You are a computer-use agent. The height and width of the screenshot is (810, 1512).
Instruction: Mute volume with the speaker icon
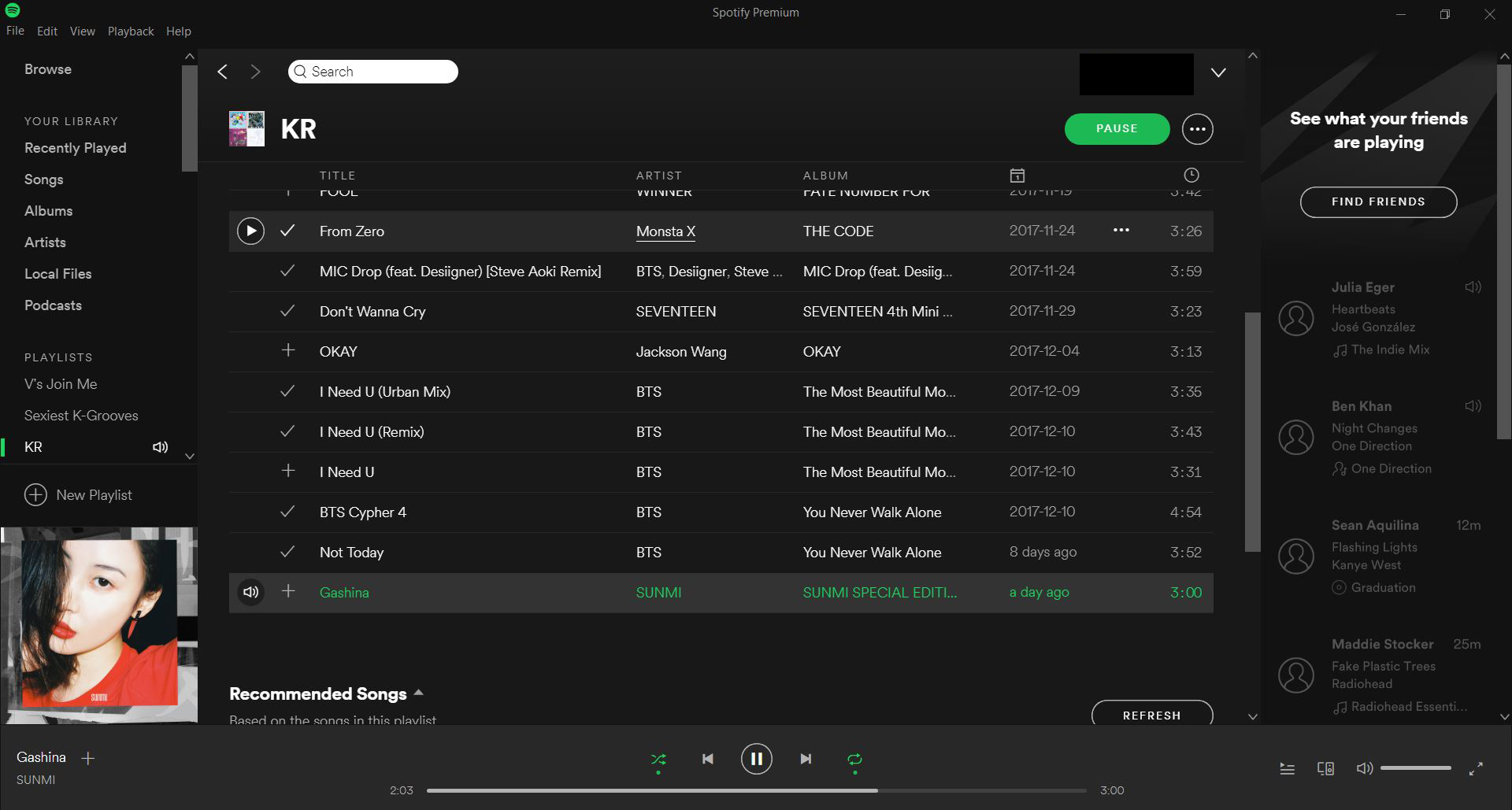1364,768
